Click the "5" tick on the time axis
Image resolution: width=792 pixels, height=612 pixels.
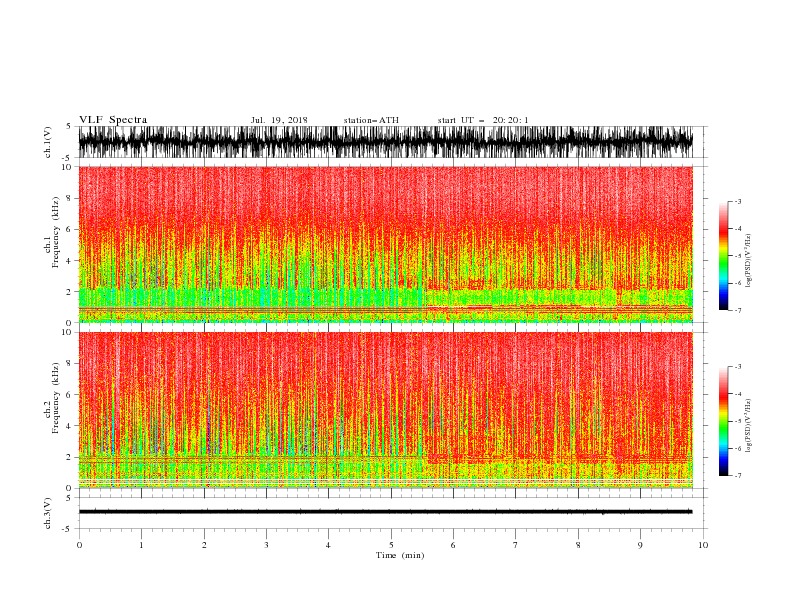tap(391, 545)
